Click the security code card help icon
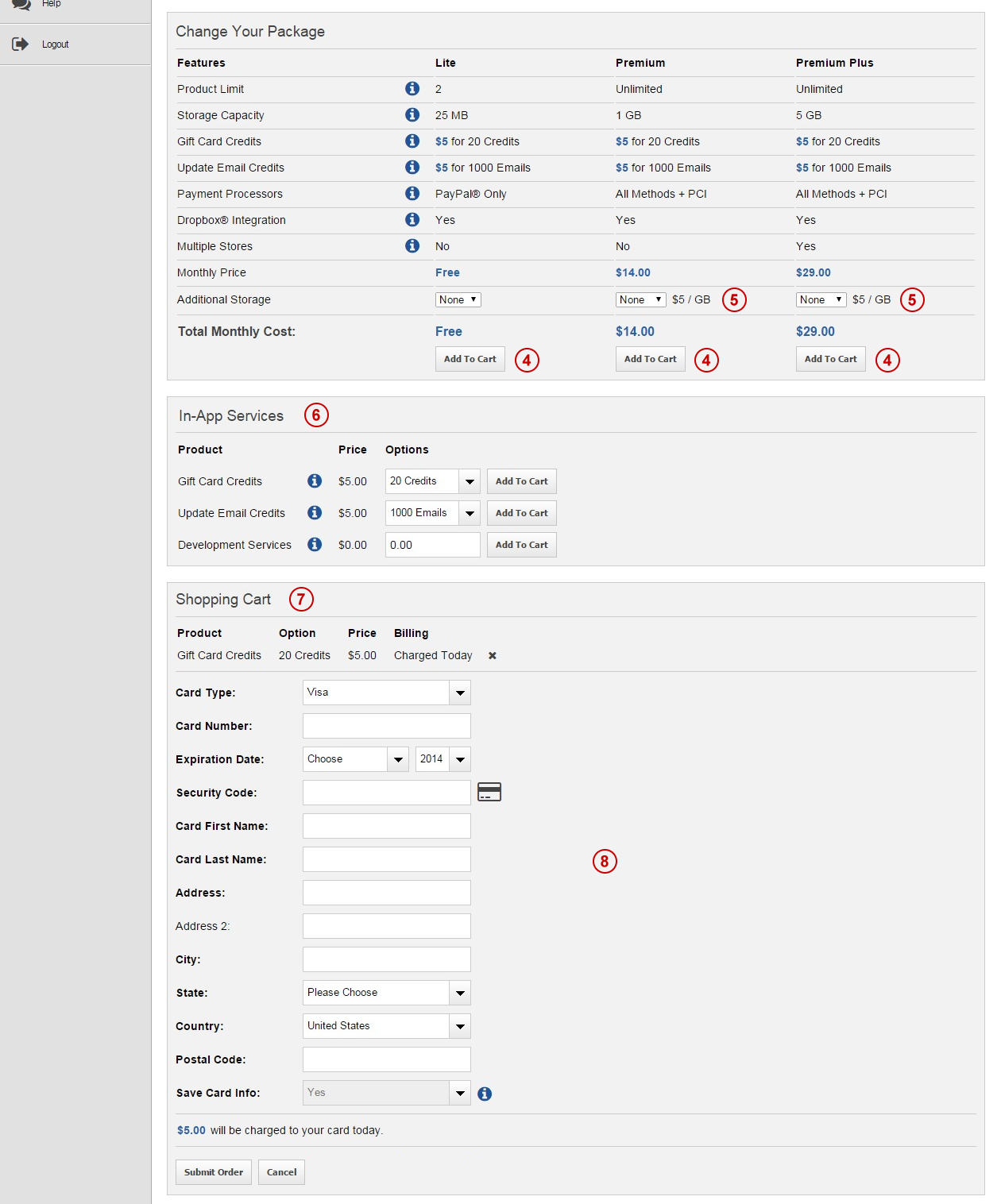The image size is (1001, 1204). pyautogui.click(x=489, y=792)
